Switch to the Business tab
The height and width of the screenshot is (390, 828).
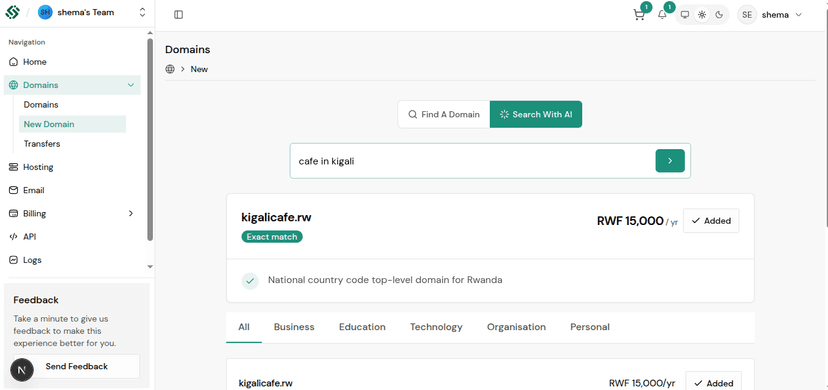pyautogui.click(x=294, y=327)
